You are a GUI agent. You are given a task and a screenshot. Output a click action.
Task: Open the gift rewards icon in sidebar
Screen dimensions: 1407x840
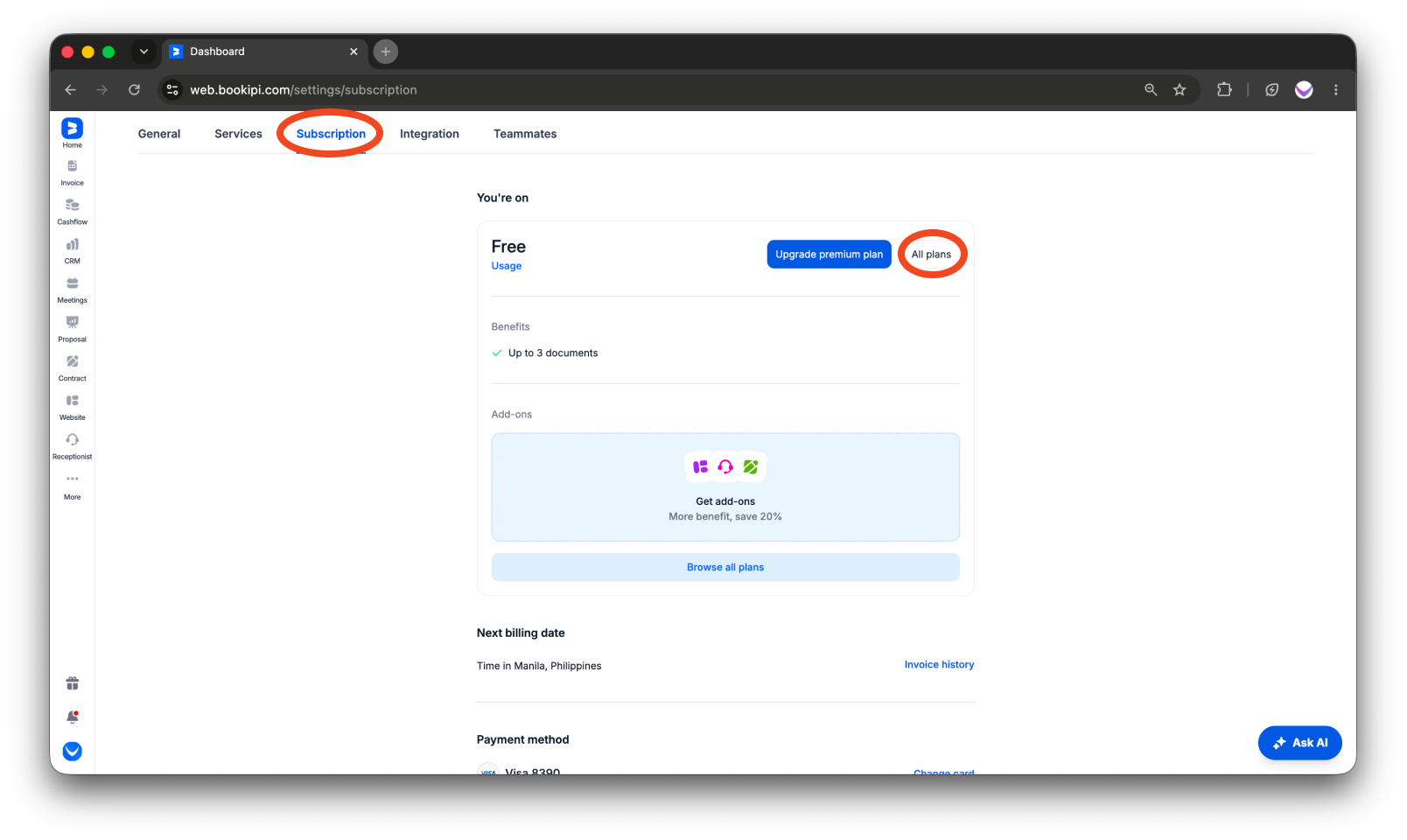[73, 683]
